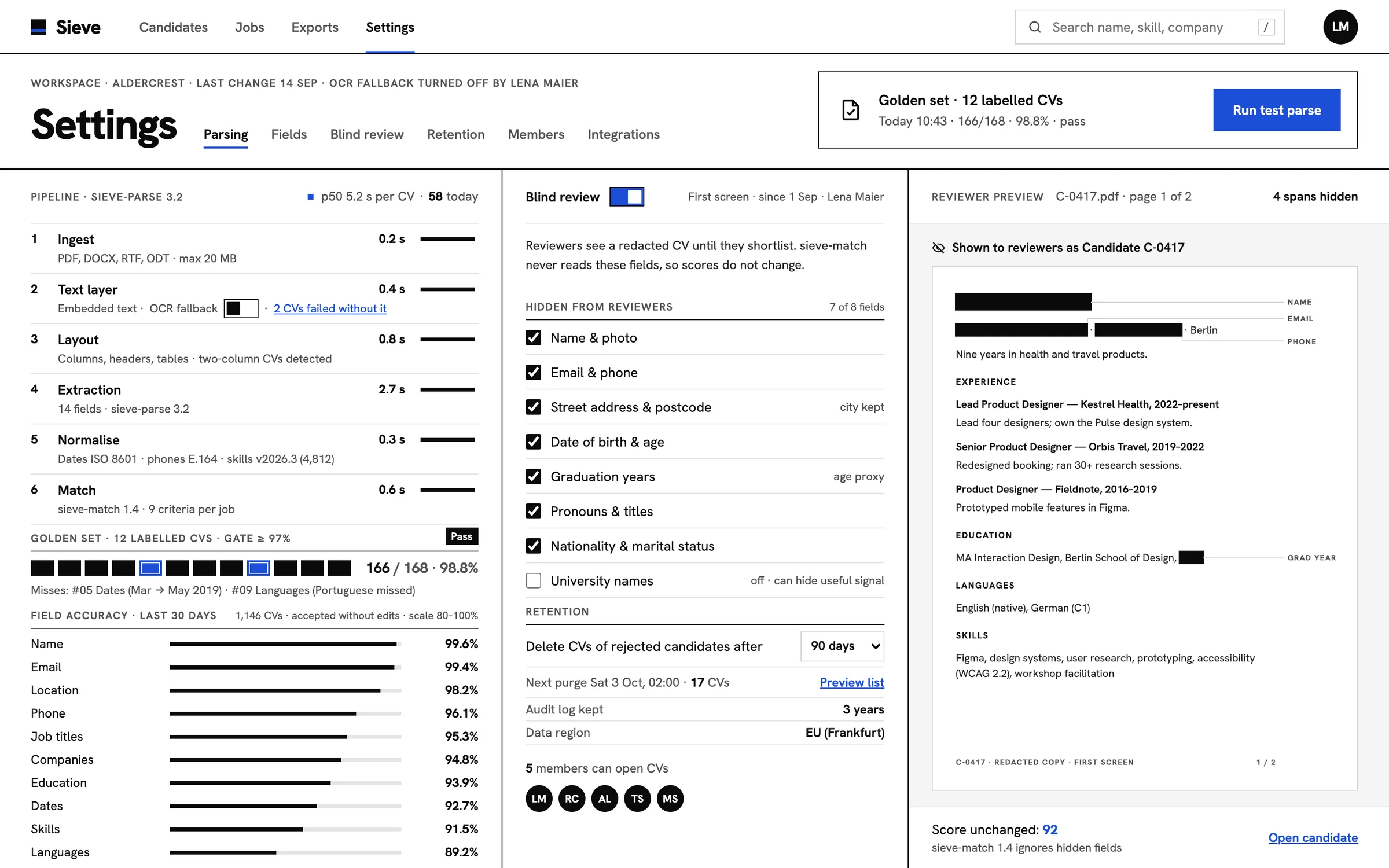Click the score value 92
1389x868 pixels.
click(1050, 830)
